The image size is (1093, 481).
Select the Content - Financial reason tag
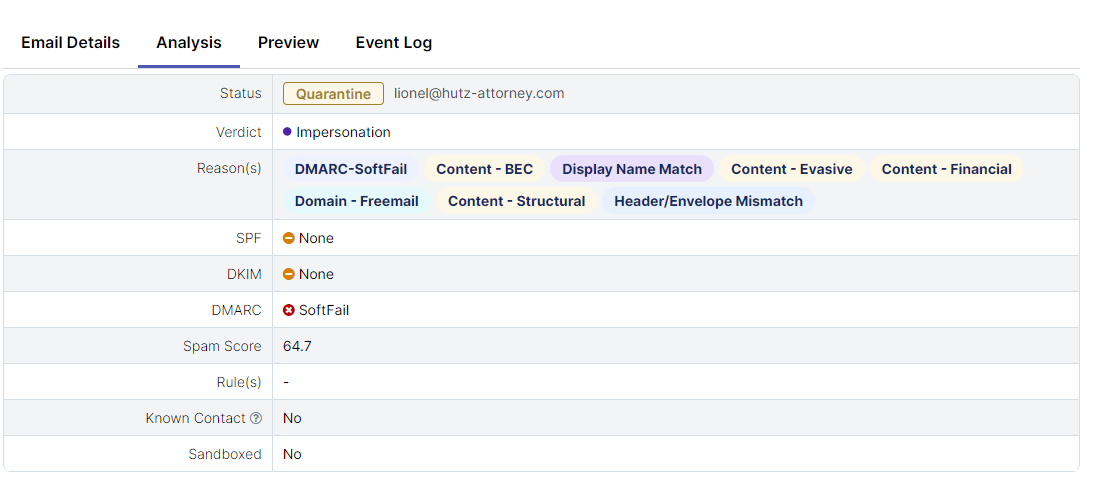tap(946, 169)
